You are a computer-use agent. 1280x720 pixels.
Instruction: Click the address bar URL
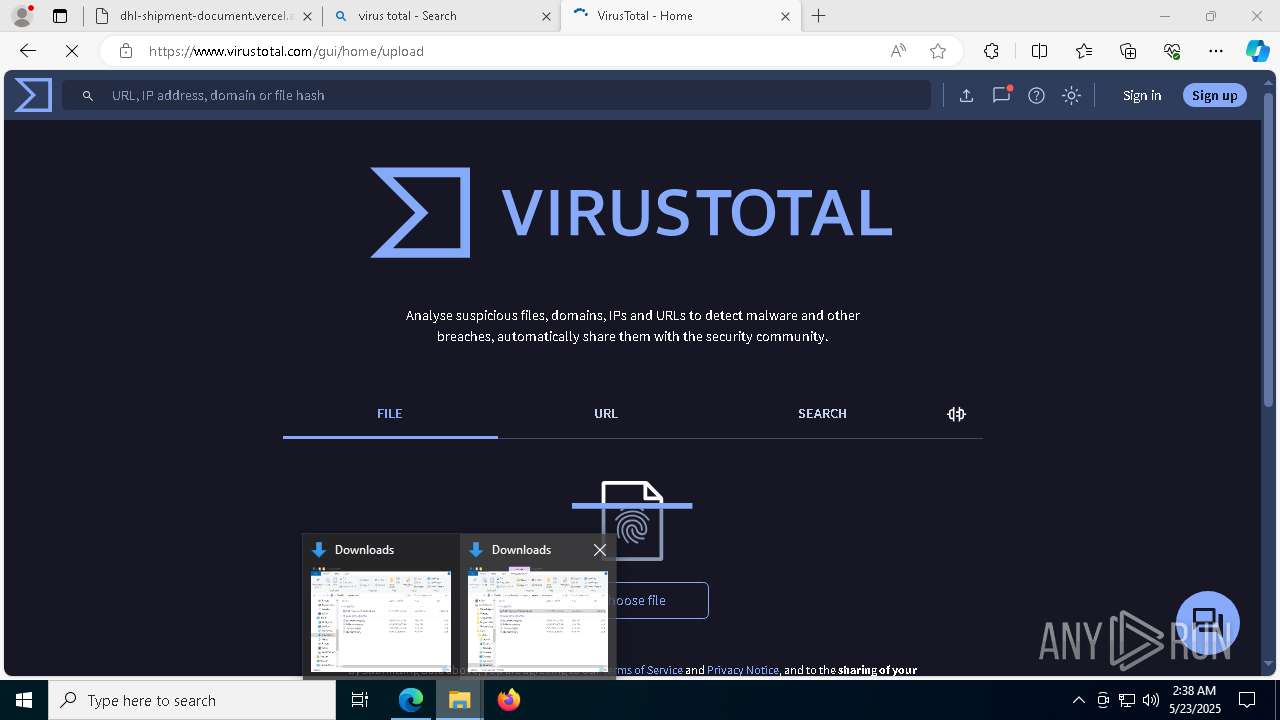[286, 51]
